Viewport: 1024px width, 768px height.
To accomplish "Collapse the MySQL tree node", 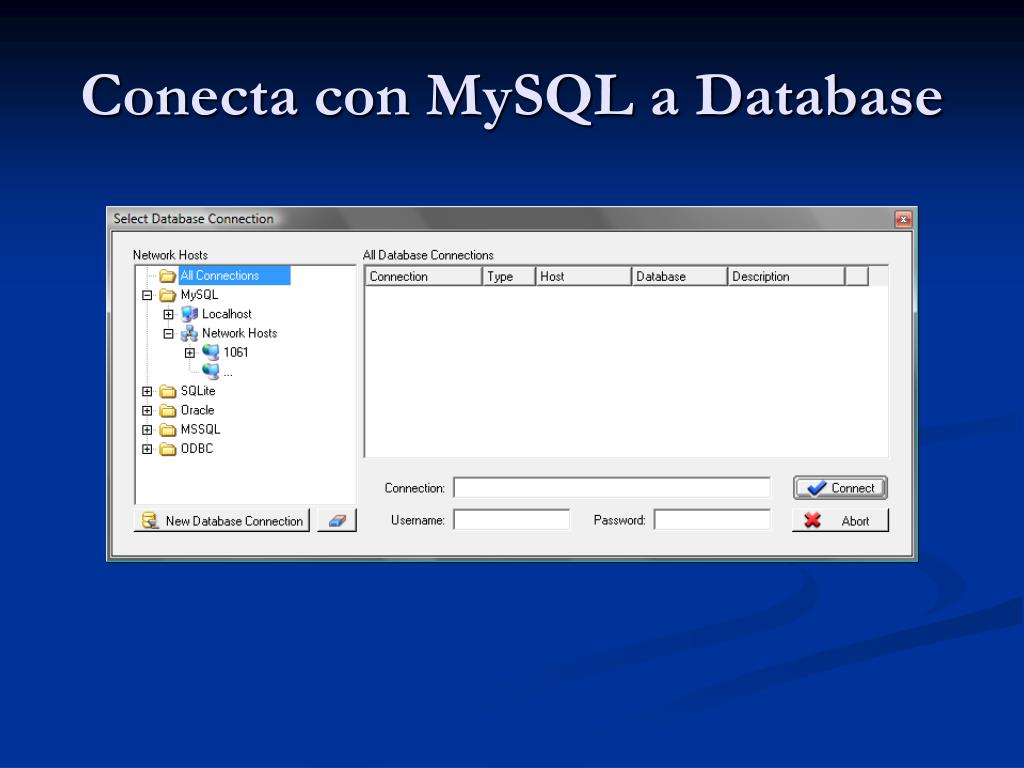I will tap(147, 295).
